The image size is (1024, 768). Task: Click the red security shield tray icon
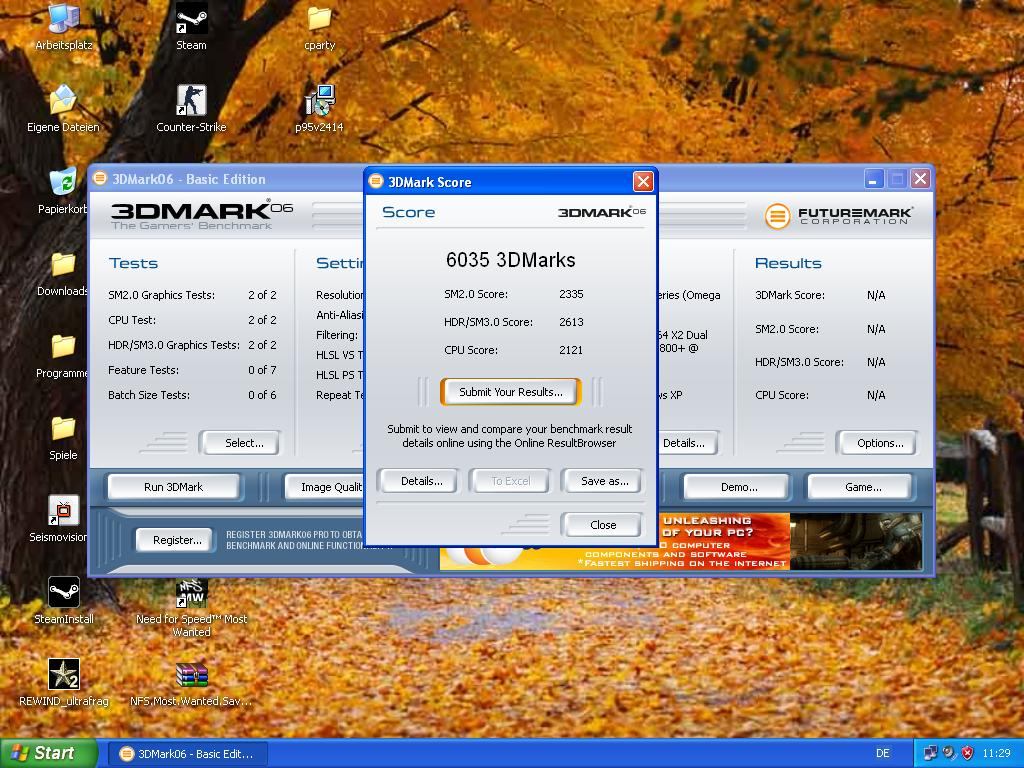pyautogui.click(x=968, y=753)
